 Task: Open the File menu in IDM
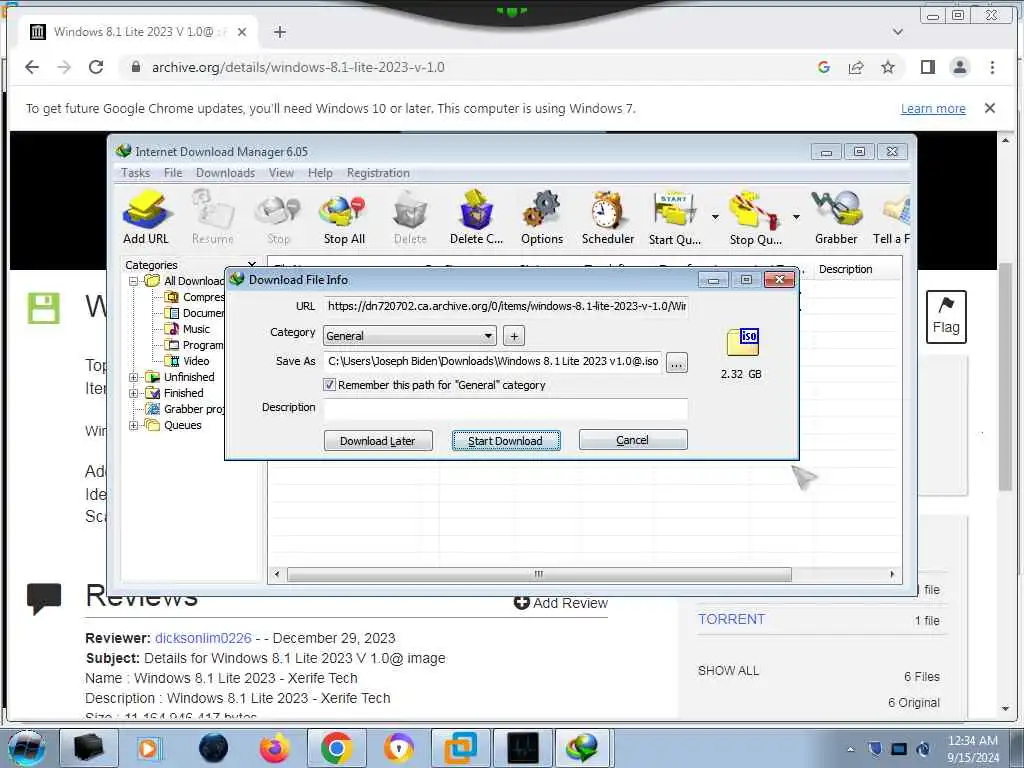pos(173,173)
